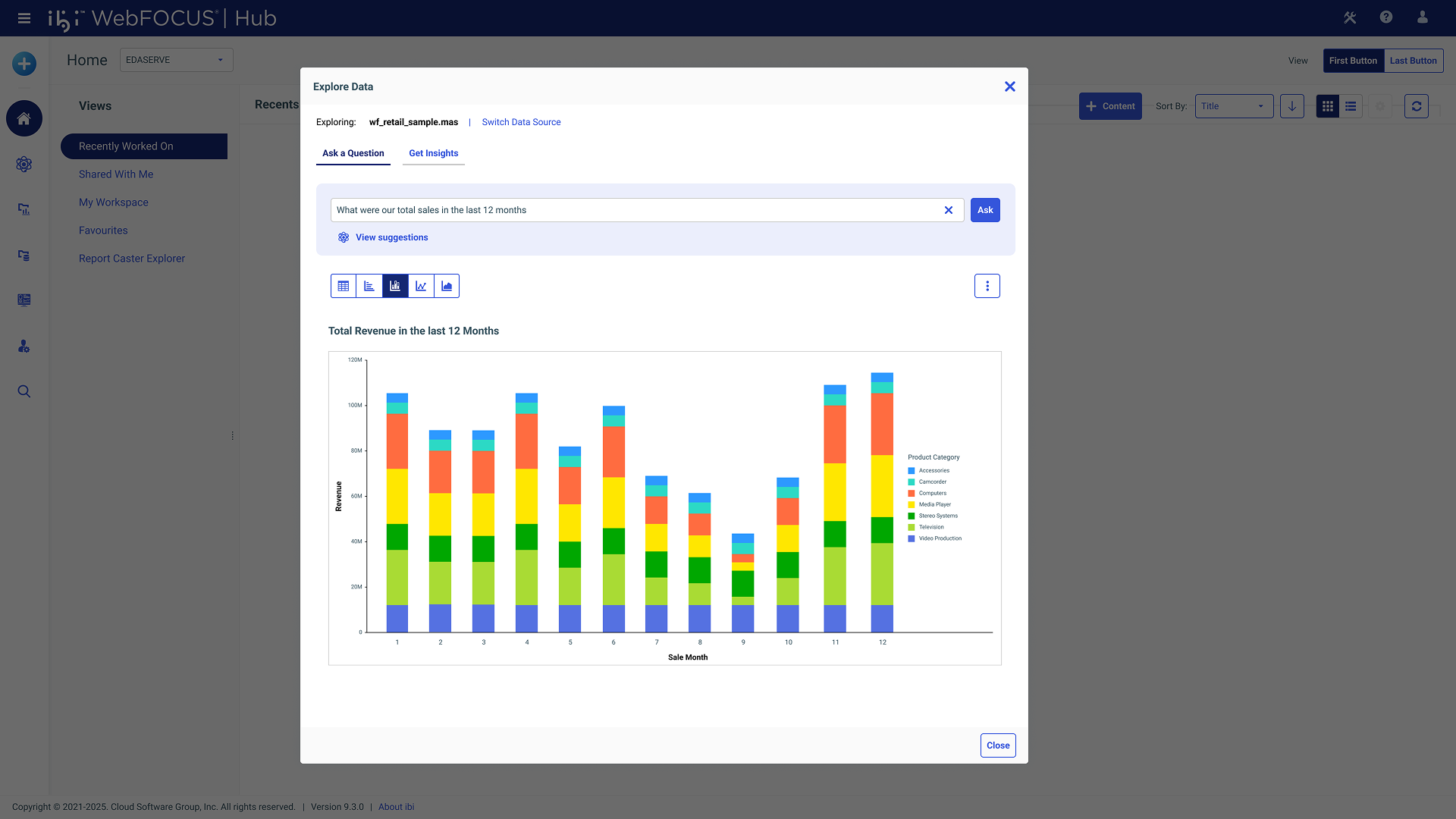Click Computers legend color swatch
Screen dimensions: 1456x819
(911, 494)
